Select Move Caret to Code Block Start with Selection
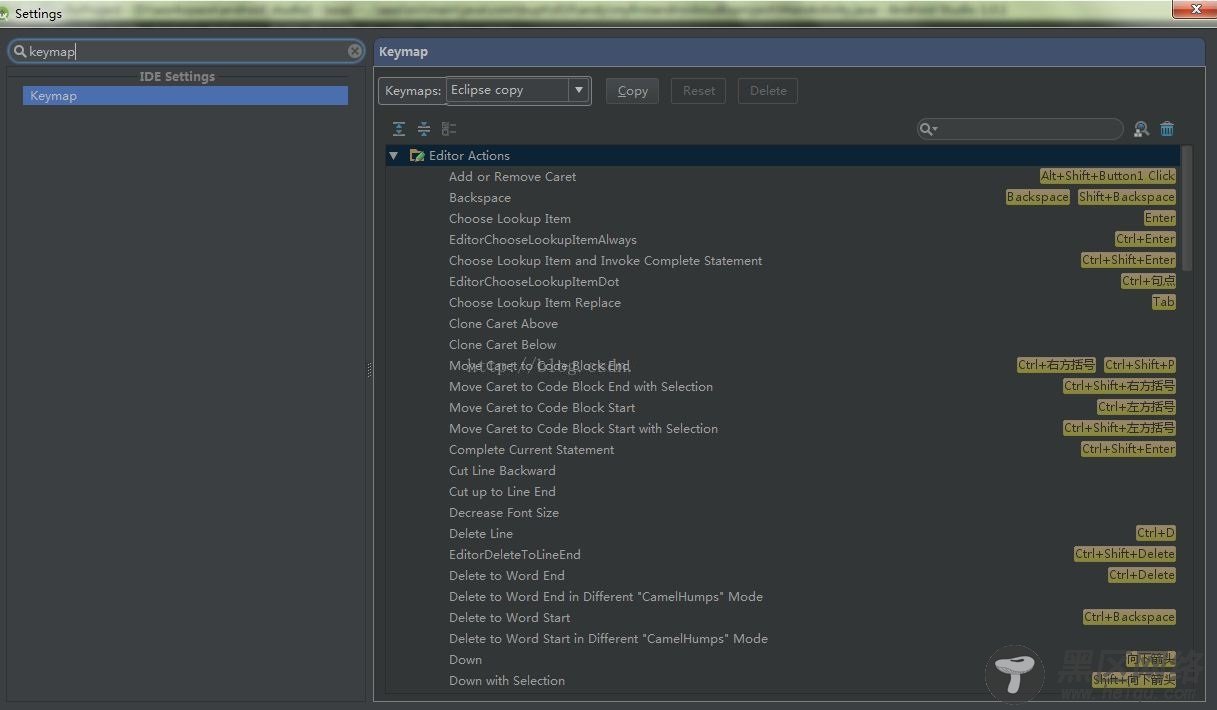 (583, 429)
